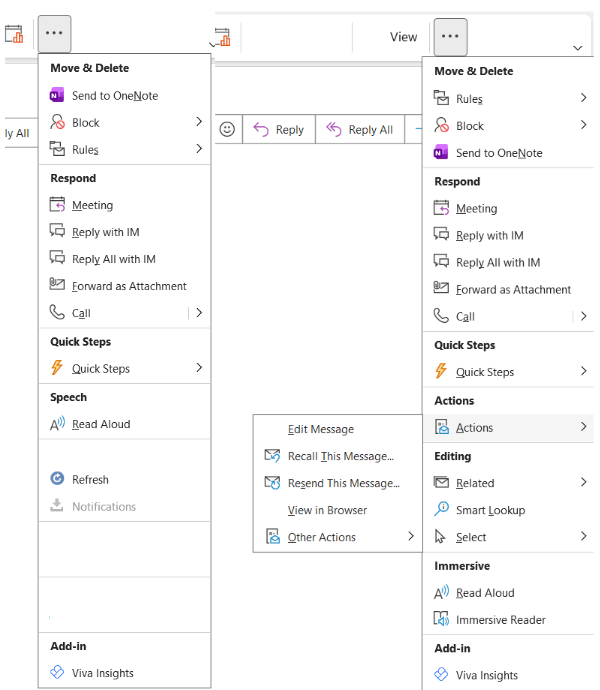This screenshot has height=690, width=600.
Task: Expand Call arrow in right menu
Action: 584,316
